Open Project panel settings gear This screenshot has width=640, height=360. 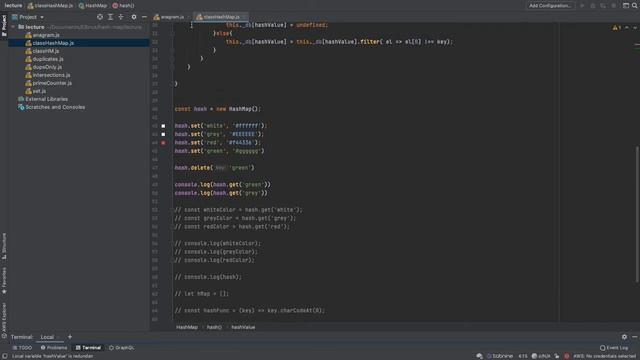click(x=134, y=17)
